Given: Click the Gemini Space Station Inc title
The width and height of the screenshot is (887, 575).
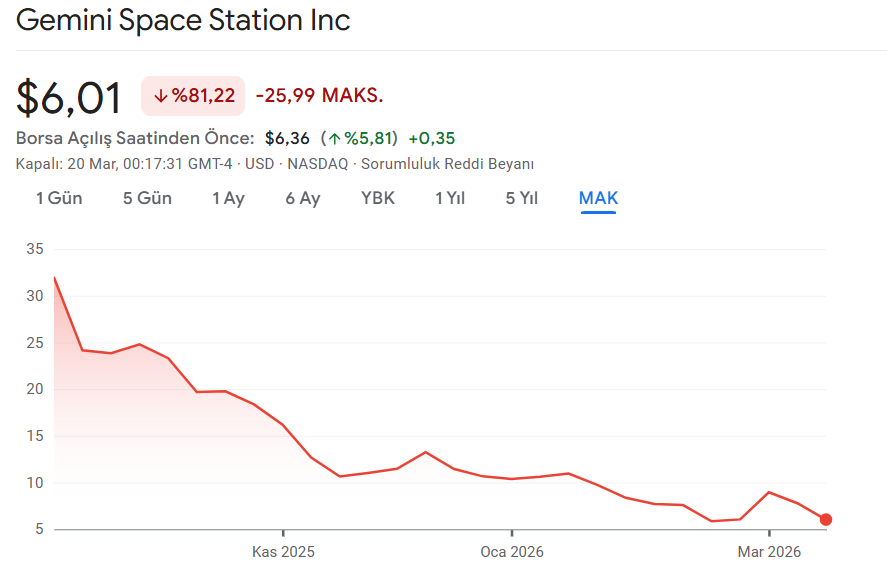Looking at the screenshot, I should point(183,20).
